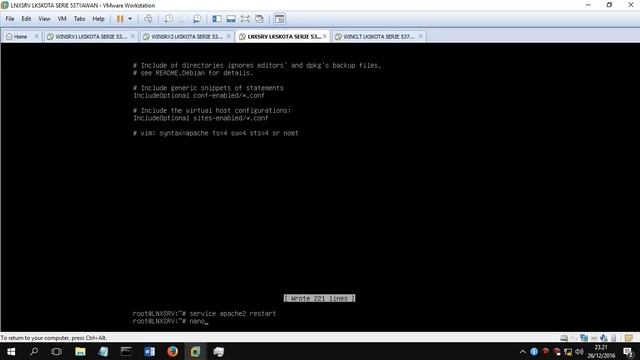The height and width of the screenshot is (360, 640).
Task: Open the Snapshot Manager icon
Action: (197, 19)
